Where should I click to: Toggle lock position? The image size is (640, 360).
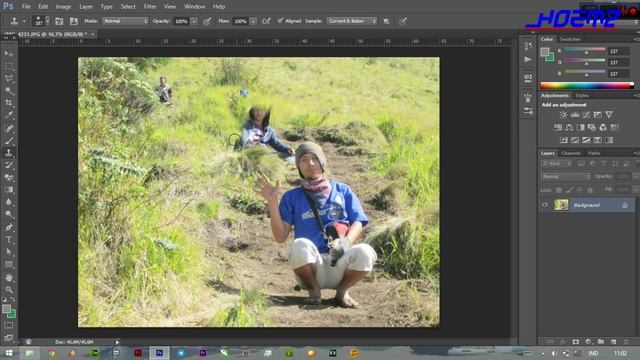(x=580, y=190)
